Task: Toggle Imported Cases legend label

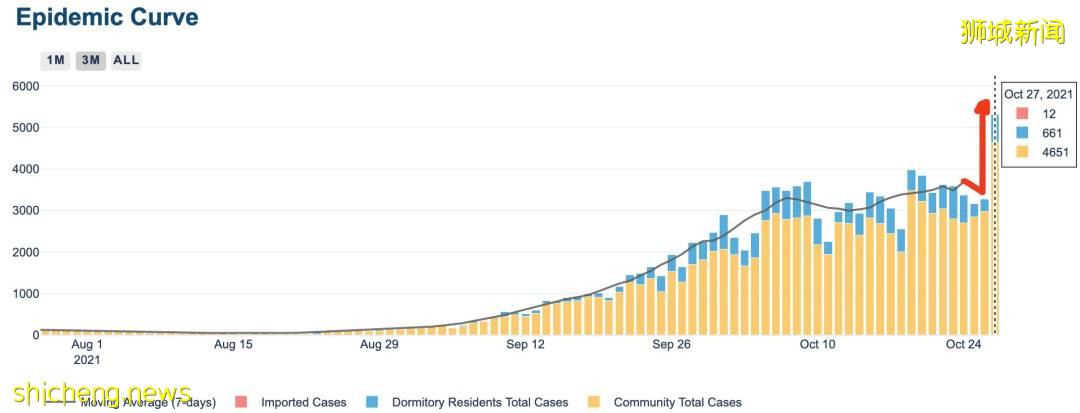Action: [303, 402]
